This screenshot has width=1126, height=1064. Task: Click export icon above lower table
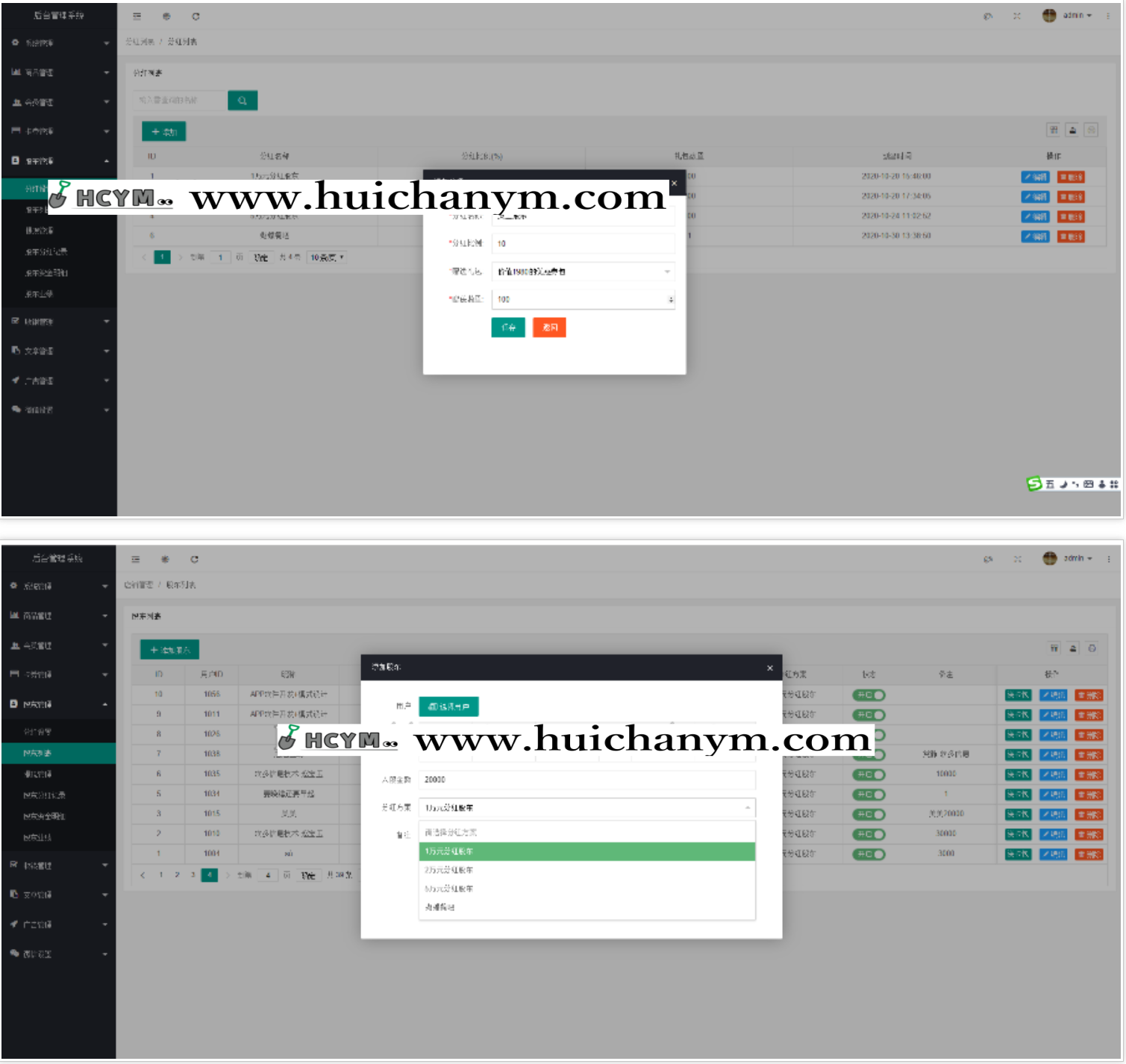pos(1073,648)
